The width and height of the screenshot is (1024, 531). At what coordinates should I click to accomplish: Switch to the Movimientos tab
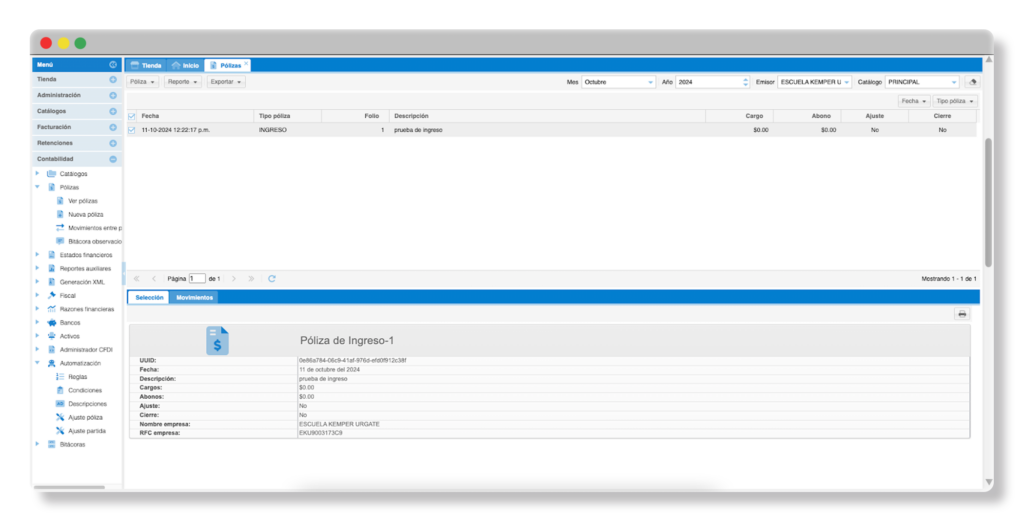194,297
